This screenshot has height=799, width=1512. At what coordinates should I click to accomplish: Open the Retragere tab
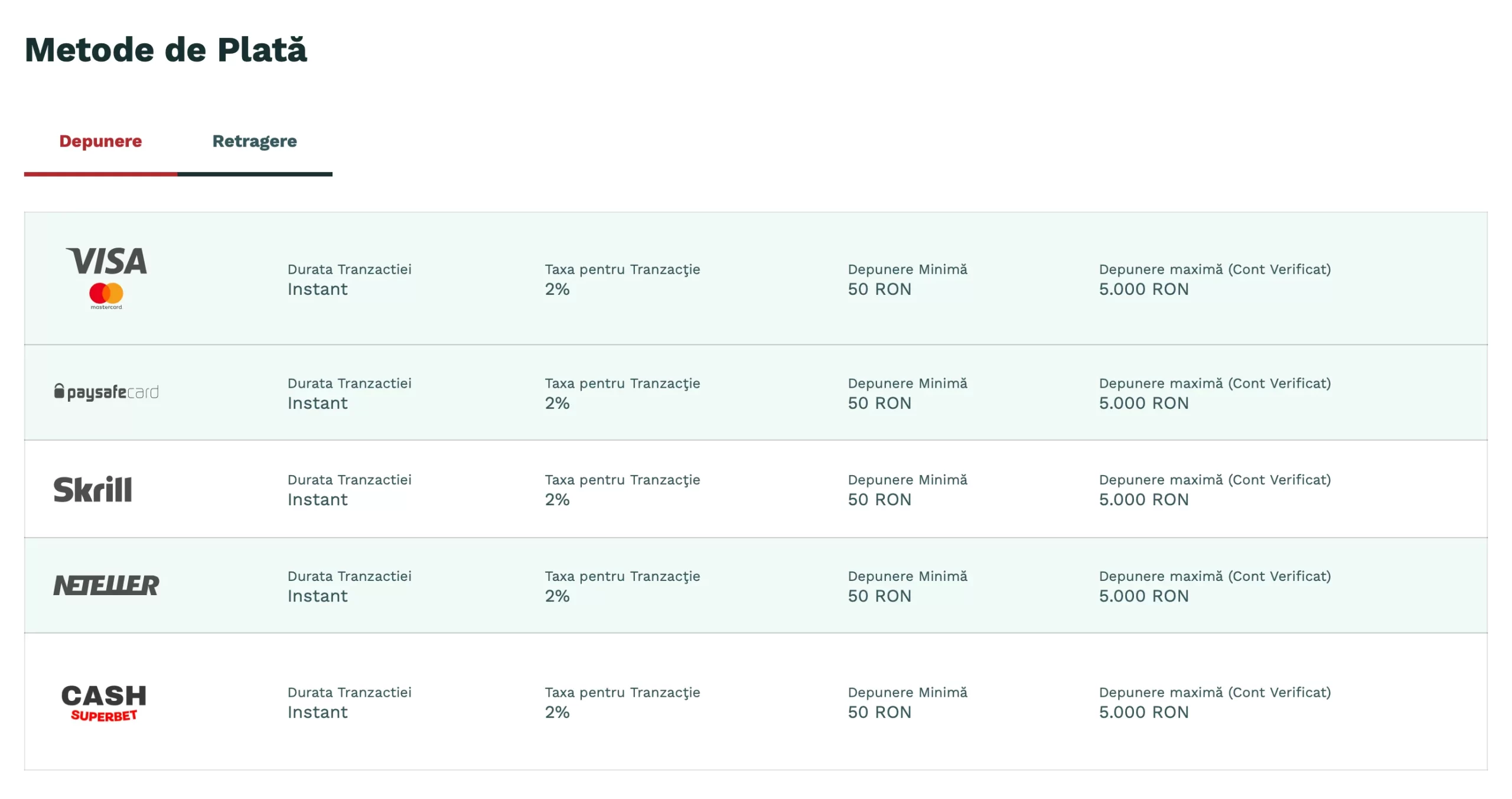coord(255,142)
